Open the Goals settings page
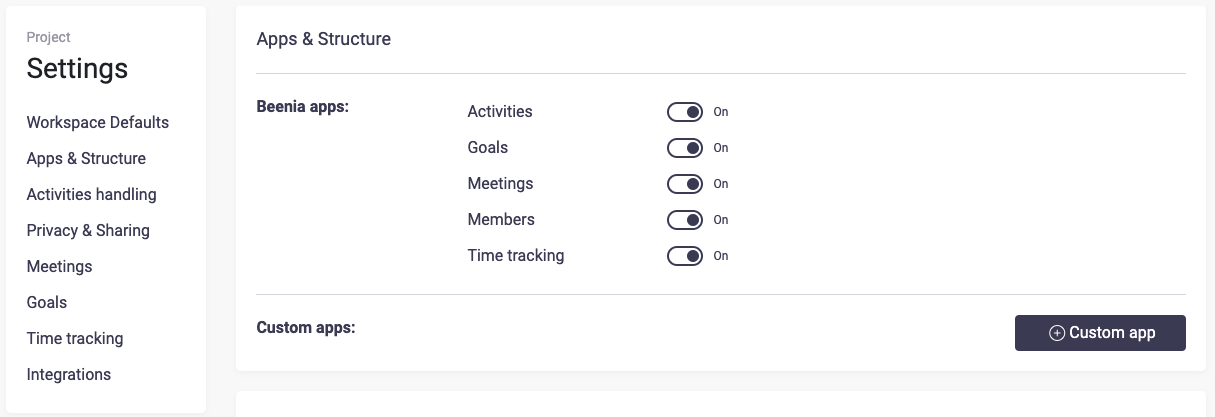The image size is (1215, 417). 47,303
